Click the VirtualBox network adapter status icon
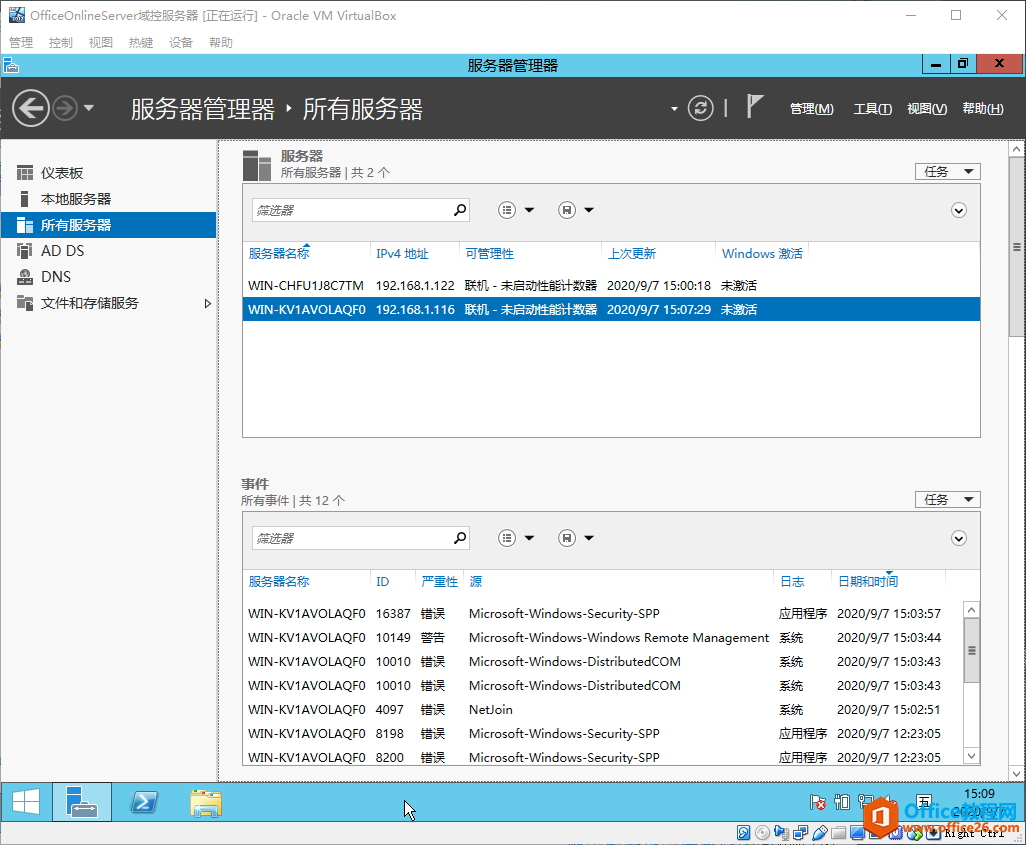This screenshot has width=1026, height=845. [800, 831]
